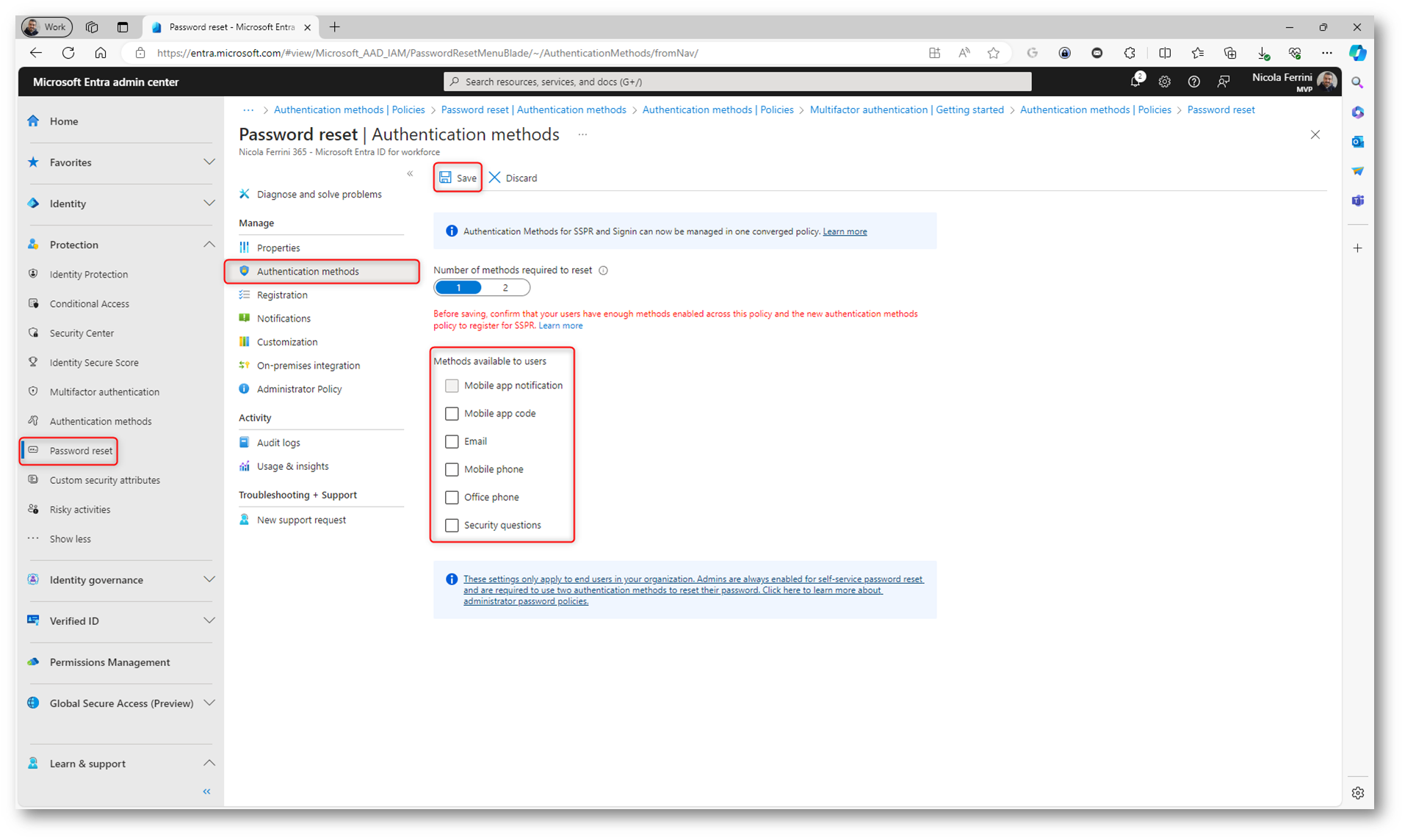Check the Security questions checkbox
Screen dimensions: 1405x840
452,525
